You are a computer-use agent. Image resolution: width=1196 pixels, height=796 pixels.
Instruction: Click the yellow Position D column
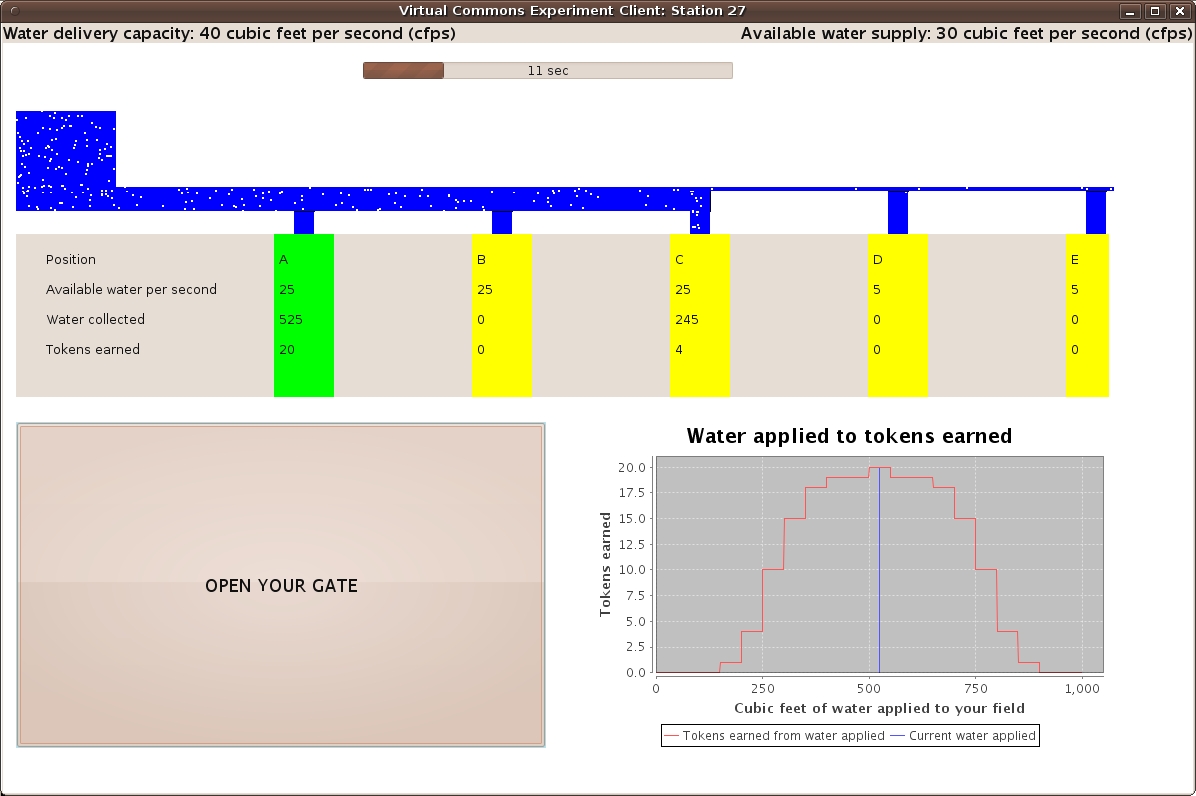click(897, 315)
